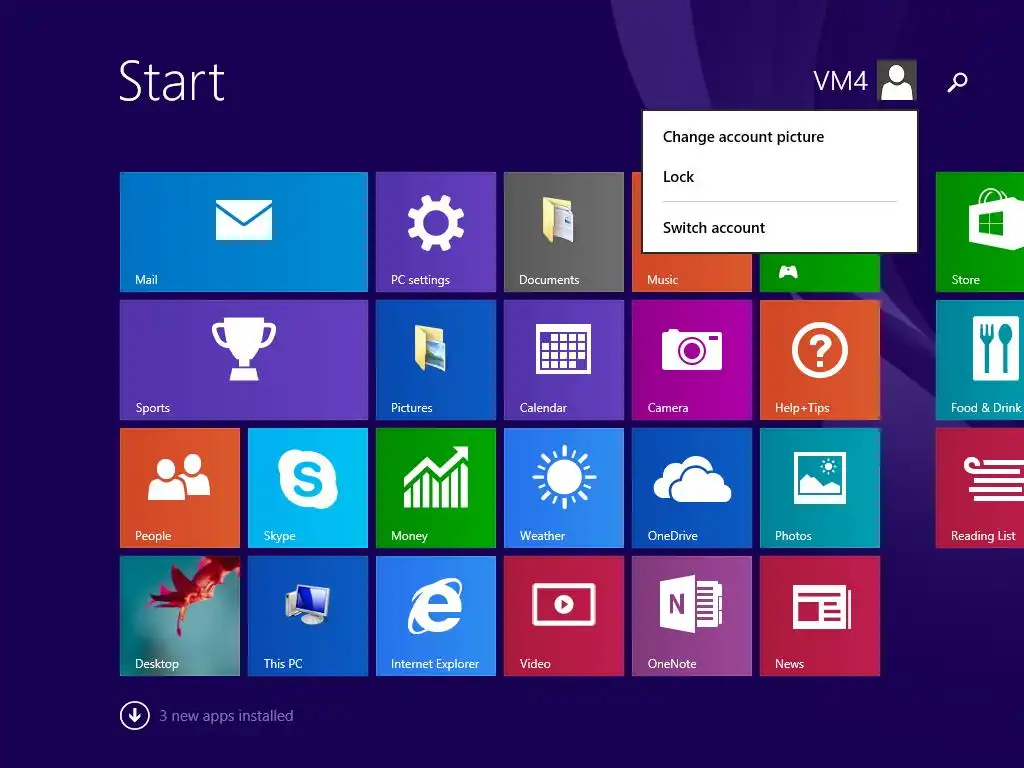Open PC settings tile
Image resolution: width=1024 pixels, height=768 pixels.
436,232
